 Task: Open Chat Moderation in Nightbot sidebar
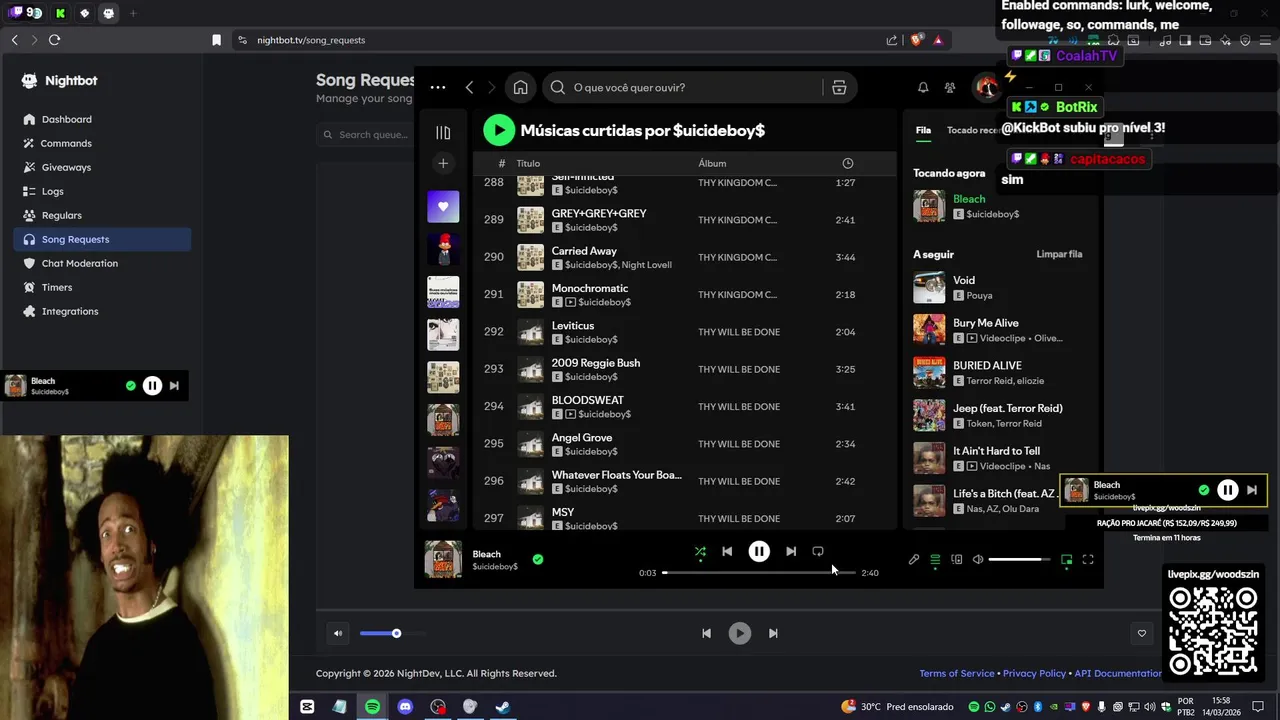click(102, 263)
